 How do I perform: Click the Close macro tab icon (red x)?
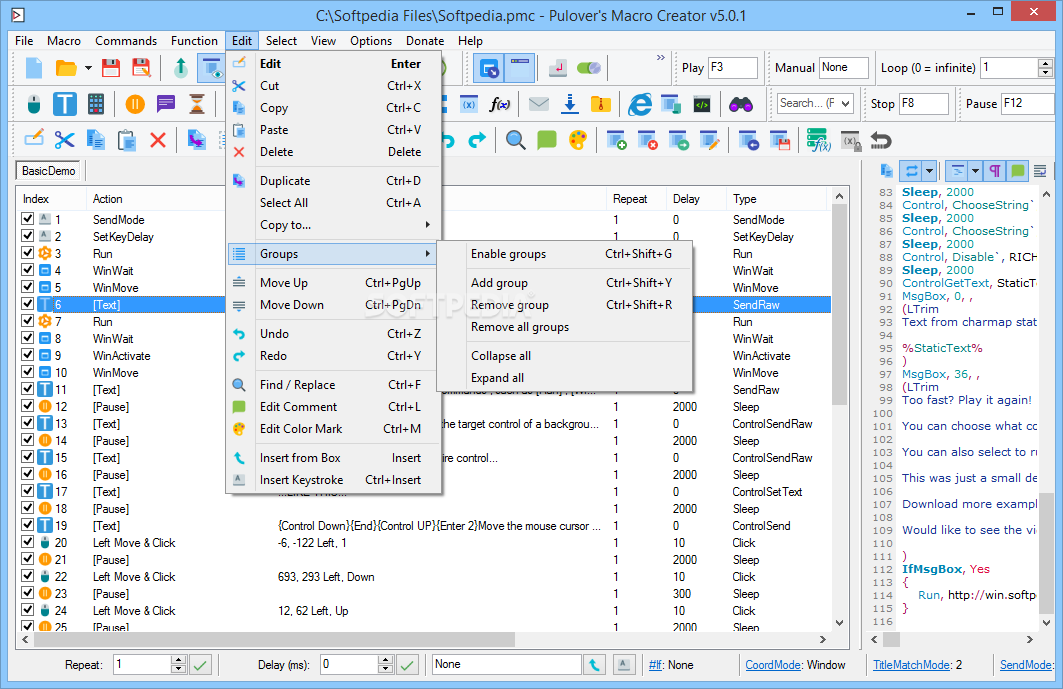(x=647, y=140)
